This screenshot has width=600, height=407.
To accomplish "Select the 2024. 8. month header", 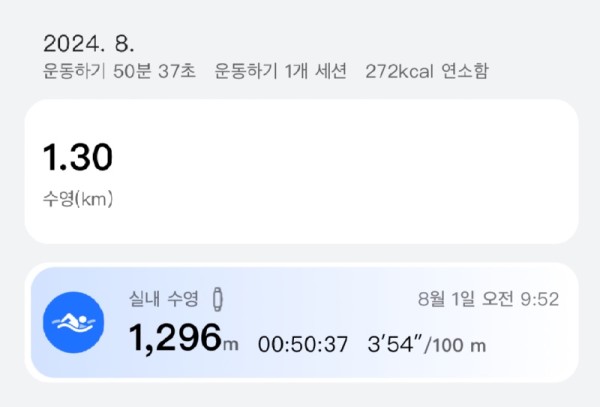I will coord(89,44).
